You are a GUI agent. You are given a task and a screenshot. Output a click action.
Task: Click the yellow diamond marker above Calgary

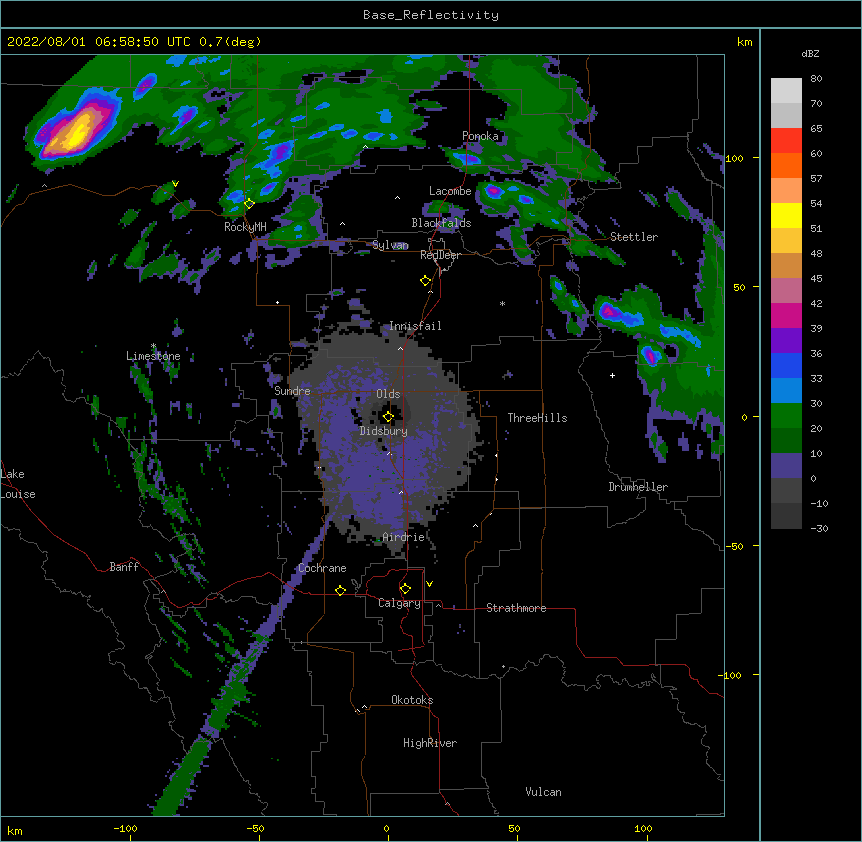405,589
